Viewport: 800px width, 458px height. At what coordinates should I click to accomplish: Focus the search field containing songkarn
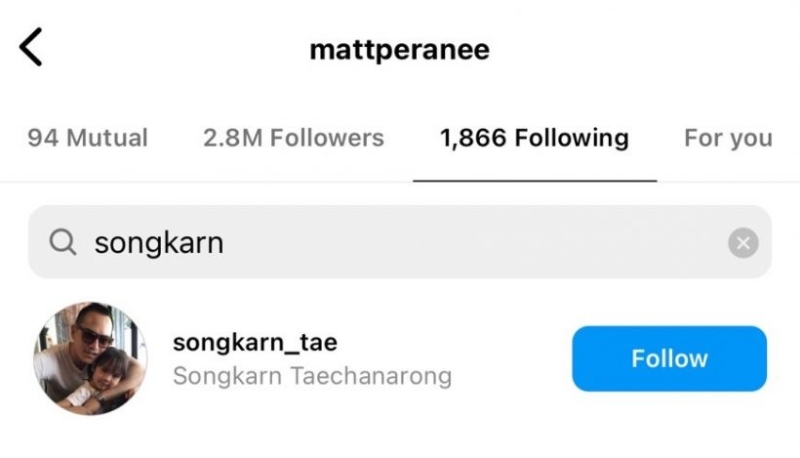click(399, 242)
